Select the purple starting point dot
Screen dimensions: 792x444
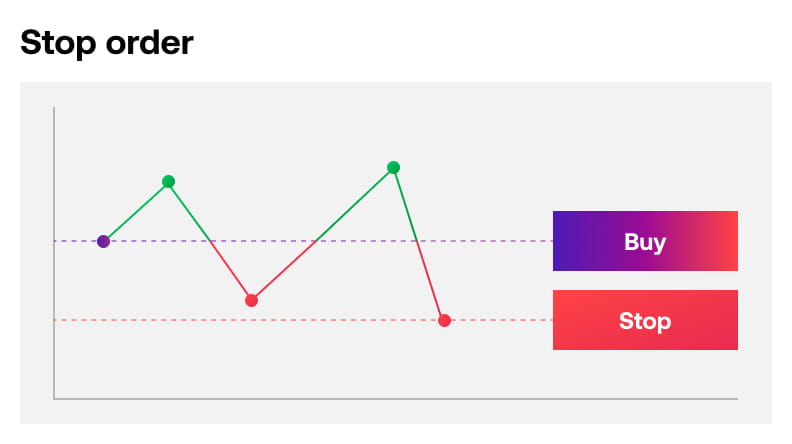(x=103, y=241)
